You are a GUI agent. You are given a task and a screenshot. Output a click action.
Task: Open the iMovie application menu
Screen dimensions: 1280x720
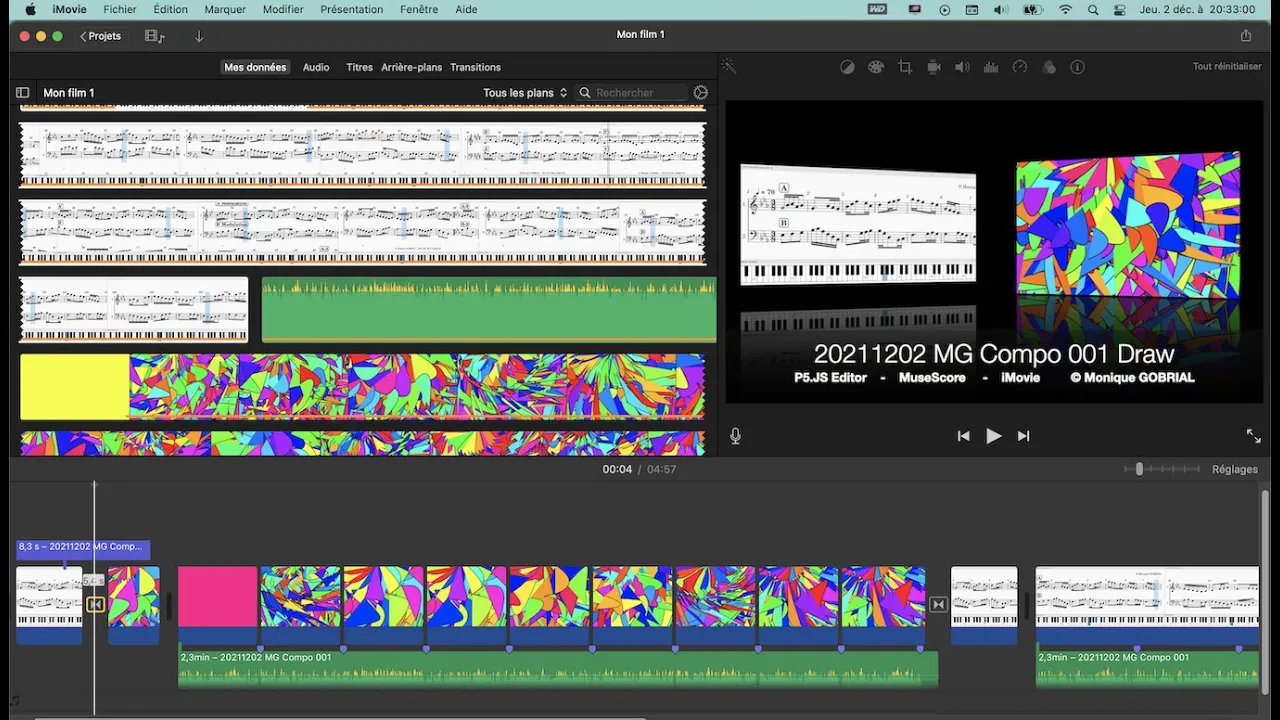coord(69,9)
